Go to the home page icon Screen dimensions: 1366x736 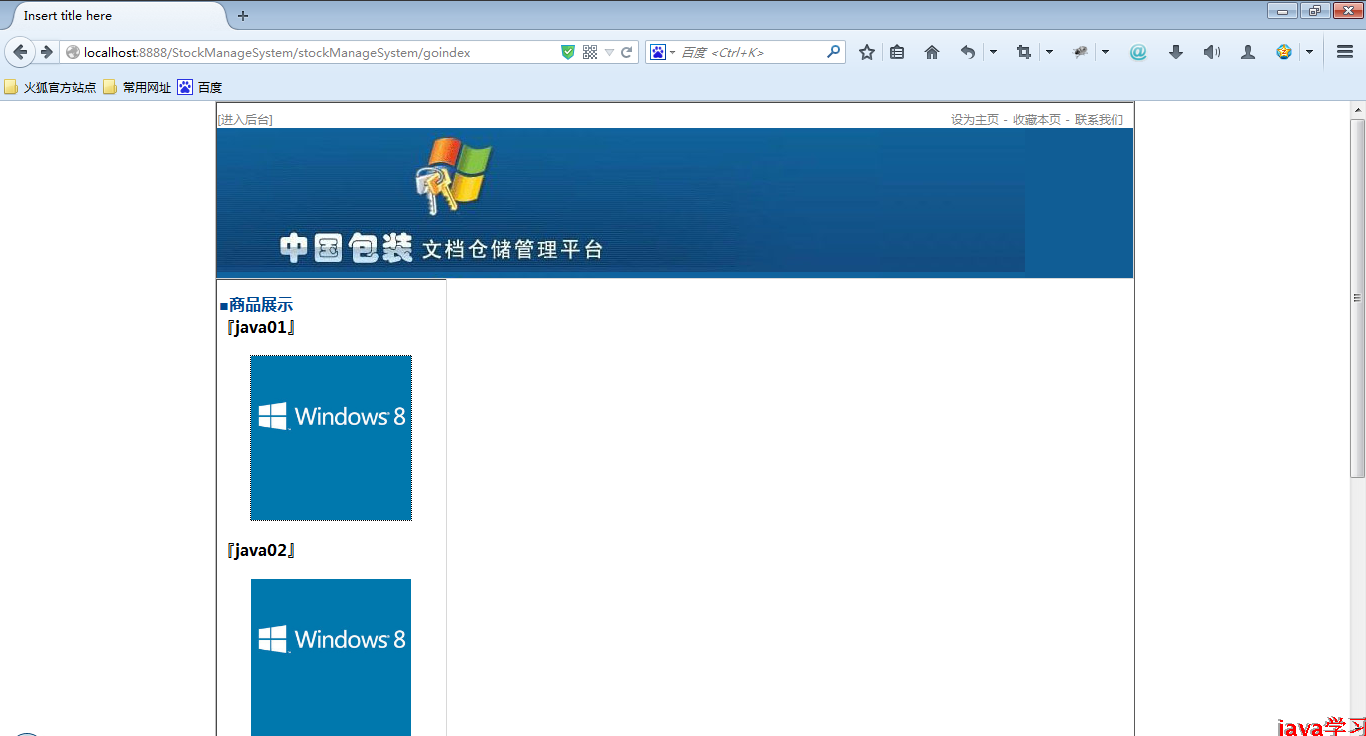[932, 52]
